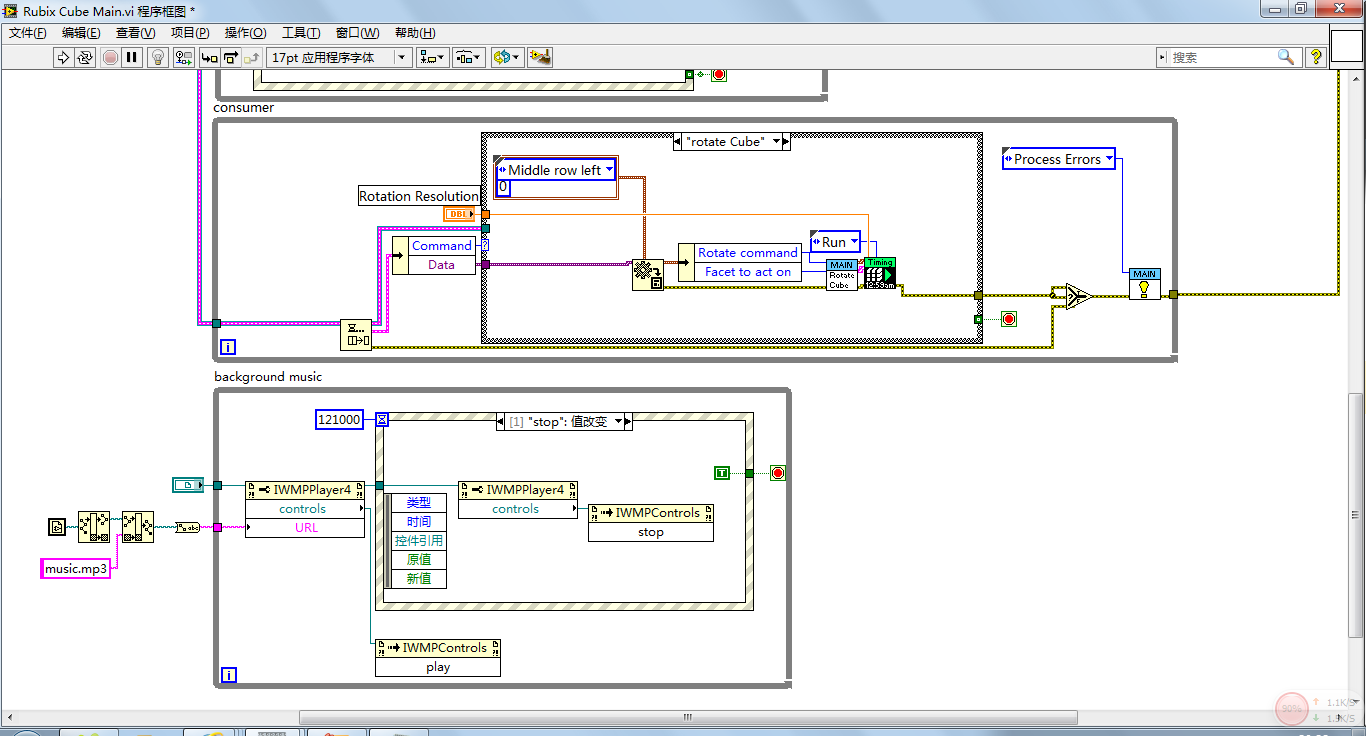This screenshot has width=1366, height=736.
Task: Click the Step Into debugging button
Action: click(x=210, y=57)
